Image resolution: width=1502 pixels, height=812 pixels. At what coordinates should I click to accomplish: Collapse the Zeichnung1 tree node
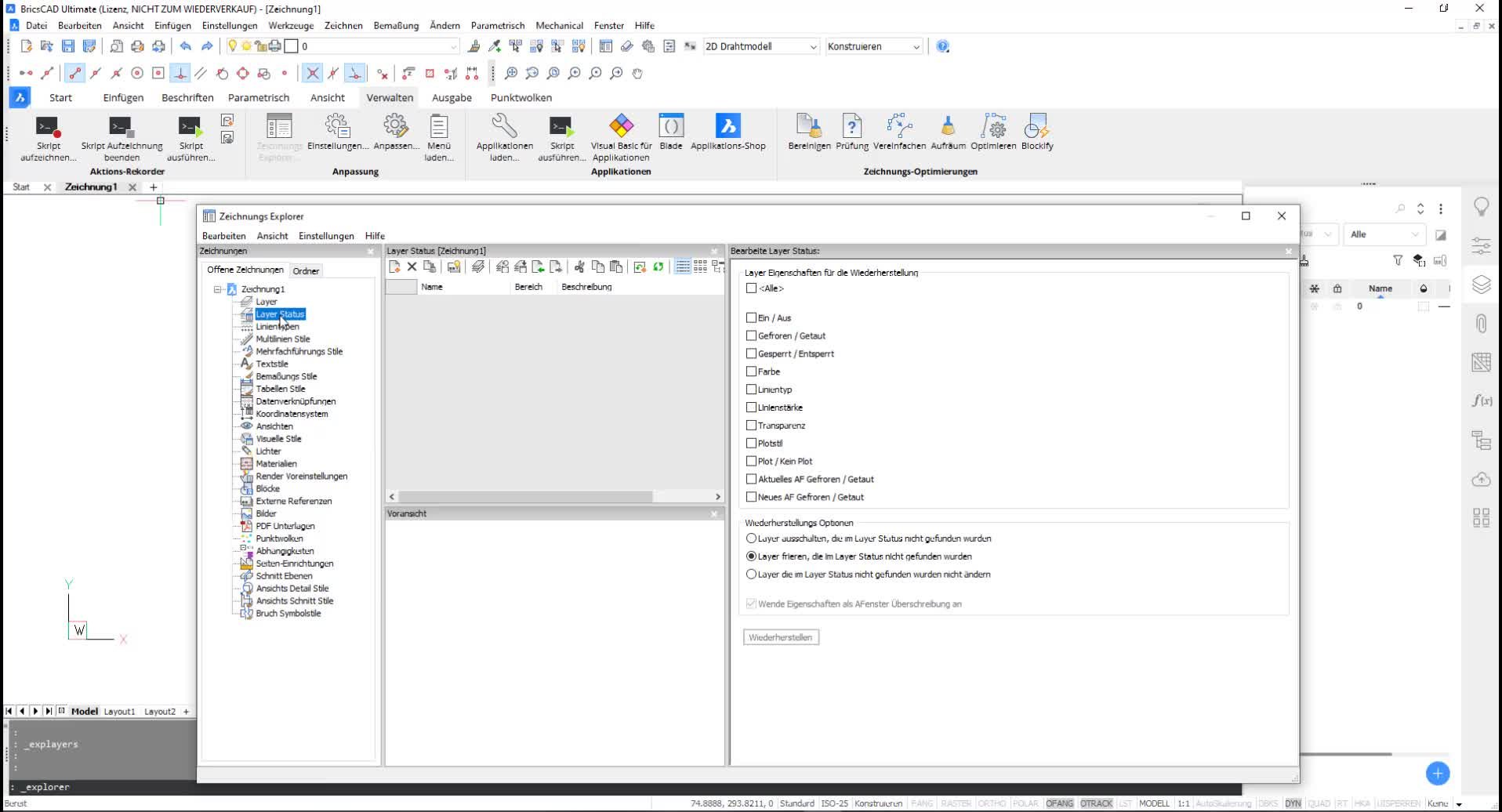tap(218, 289)
